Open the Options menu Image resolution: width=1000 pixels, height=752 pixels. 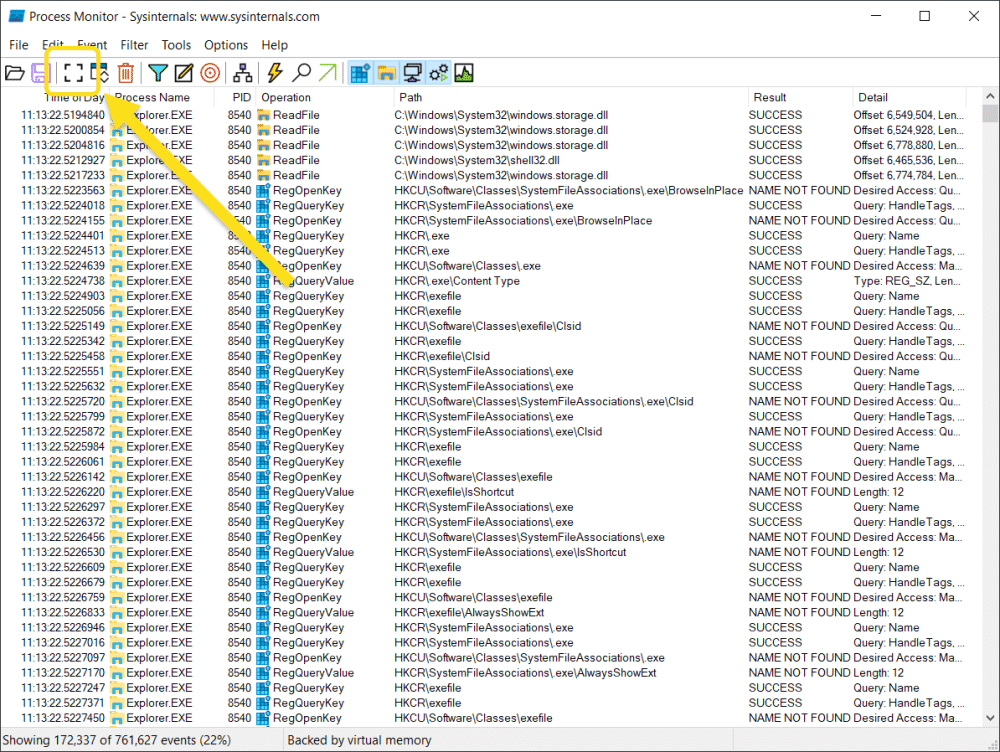226,45
